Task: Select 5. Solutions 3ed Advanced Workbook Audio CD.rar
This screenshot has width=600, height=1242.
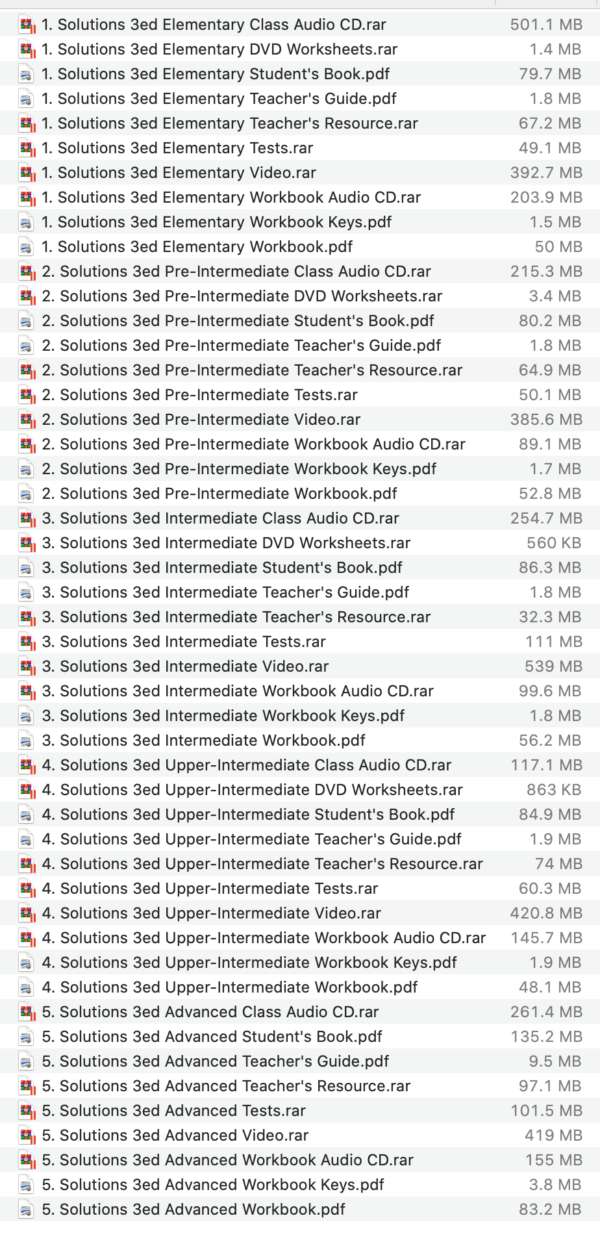Action: pyautogui.click(x=228, y=1160)
